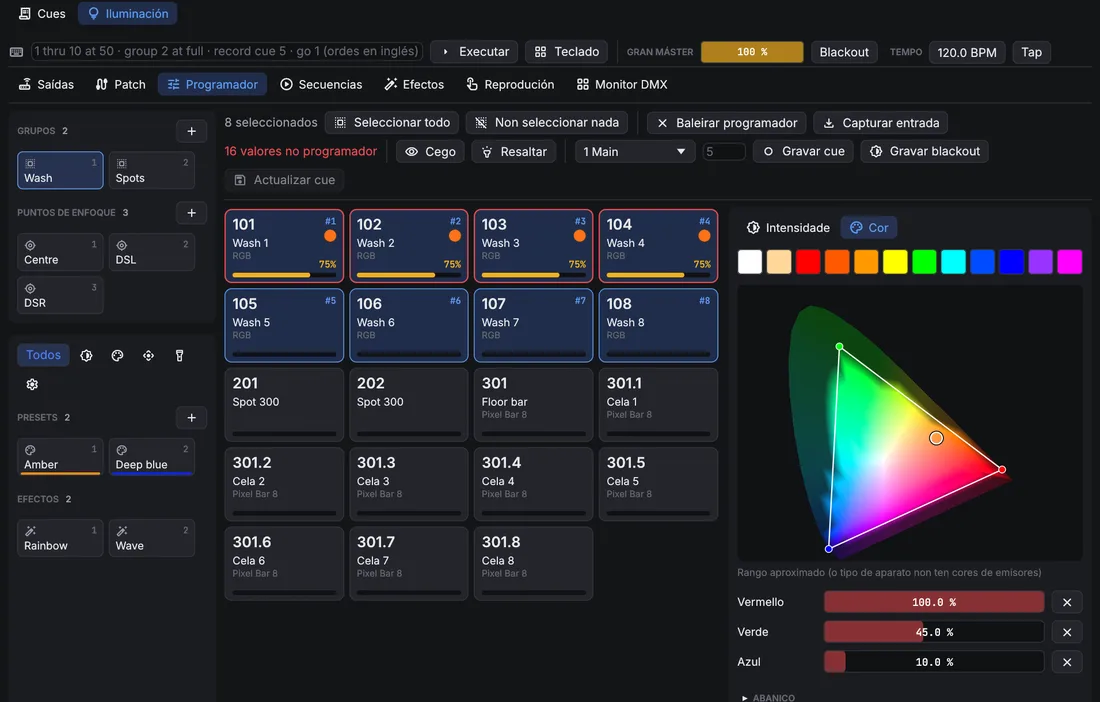This screenshot has height=702, width=1100.
Task: Add a new group with plus
Action: click(191, 131)
